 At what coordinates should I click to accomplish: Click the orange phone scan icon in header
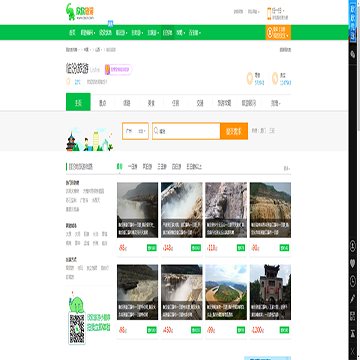pyautogui.click(x=269, y=14)
